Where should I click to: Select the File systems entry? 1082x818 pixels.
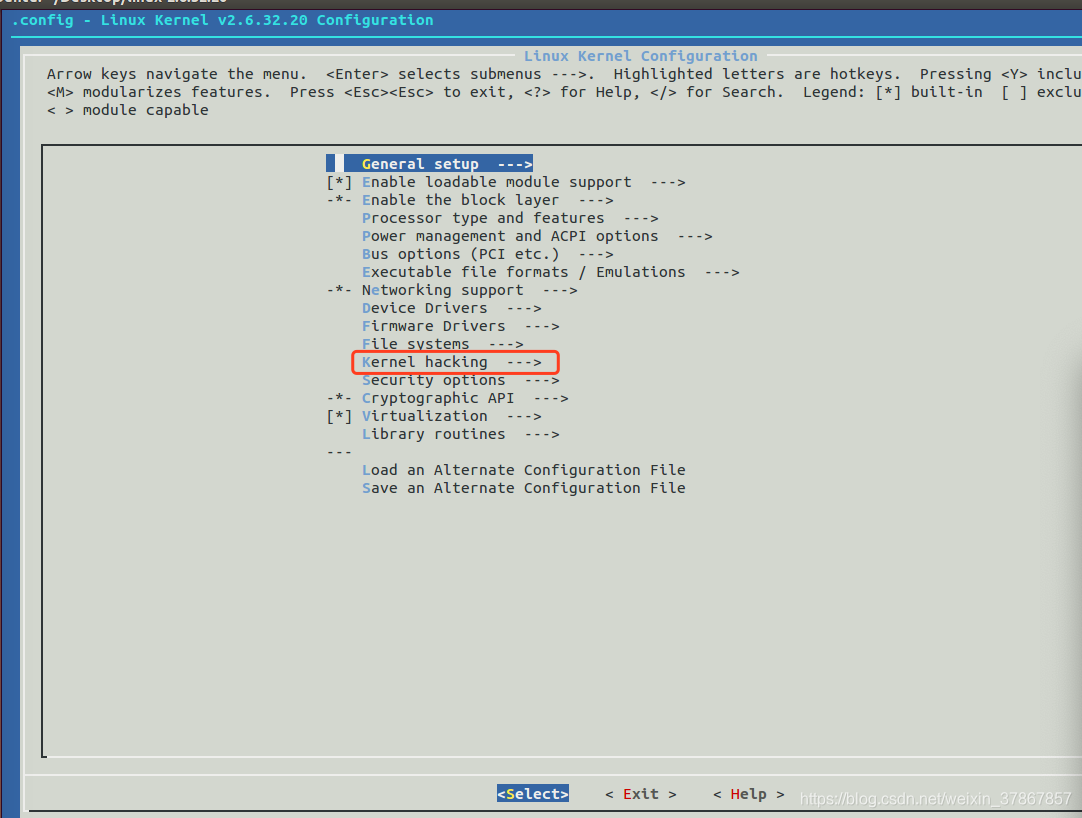[x=442, y=344]
